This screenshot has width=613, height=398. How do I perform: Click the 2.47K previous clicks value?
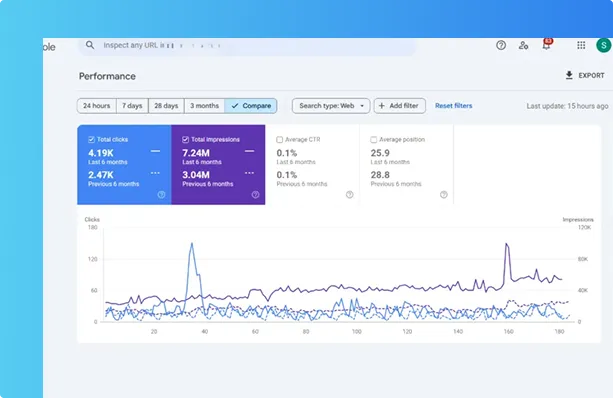(101, 175)
